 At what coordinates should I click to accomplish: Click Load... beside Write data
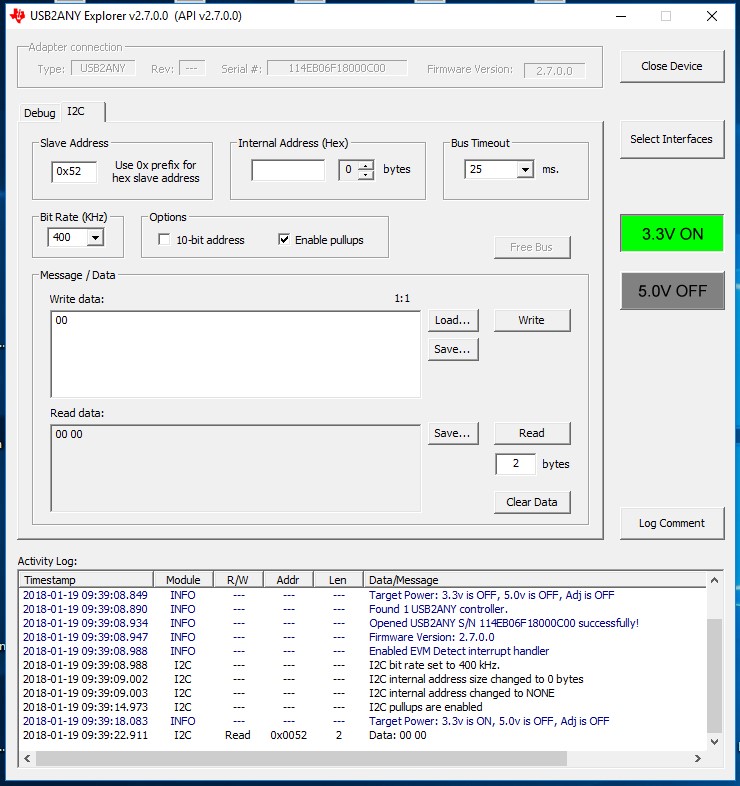pyautogui.click(x=453, y=320)
